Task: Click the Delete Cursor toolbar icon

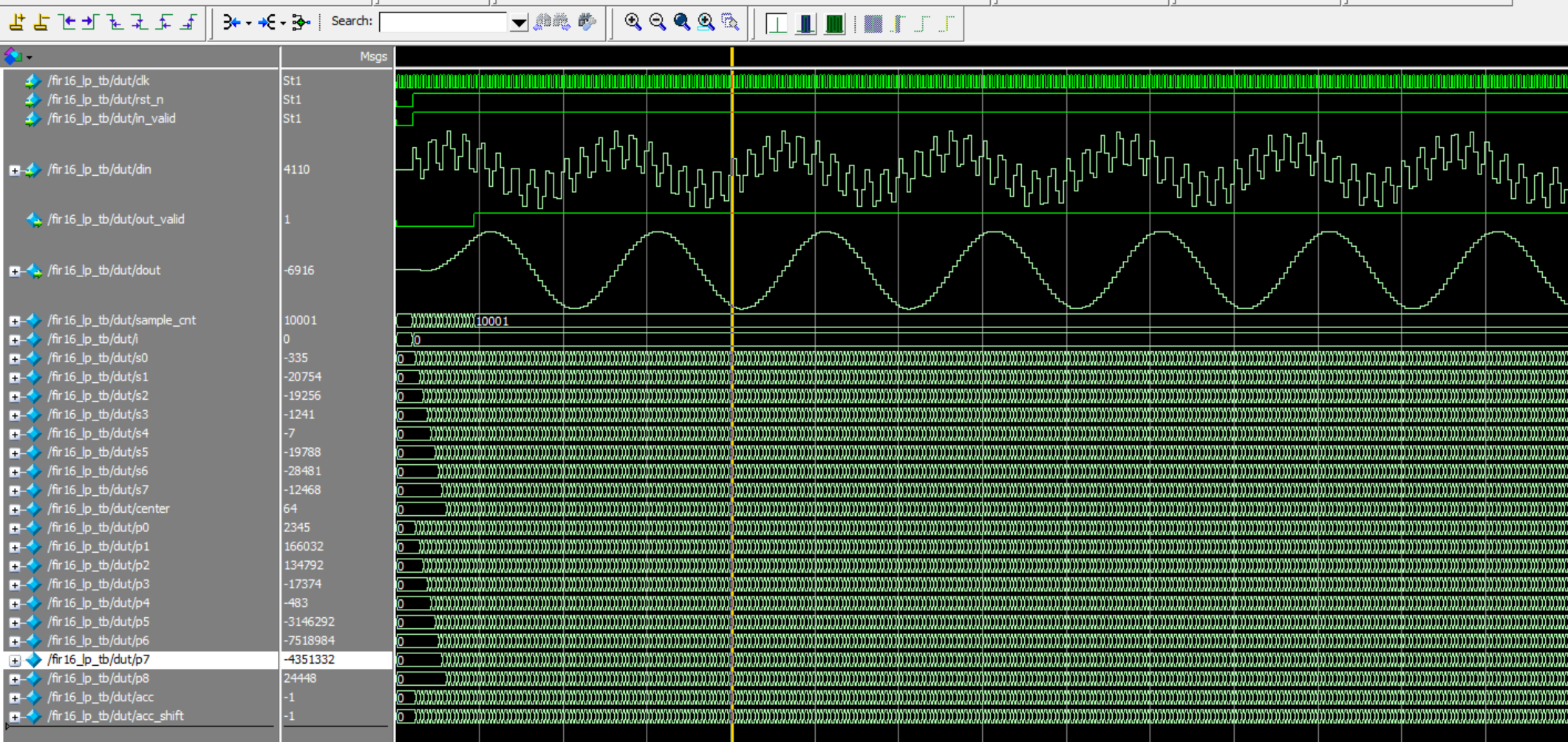Action: click(x=41, y=23)
